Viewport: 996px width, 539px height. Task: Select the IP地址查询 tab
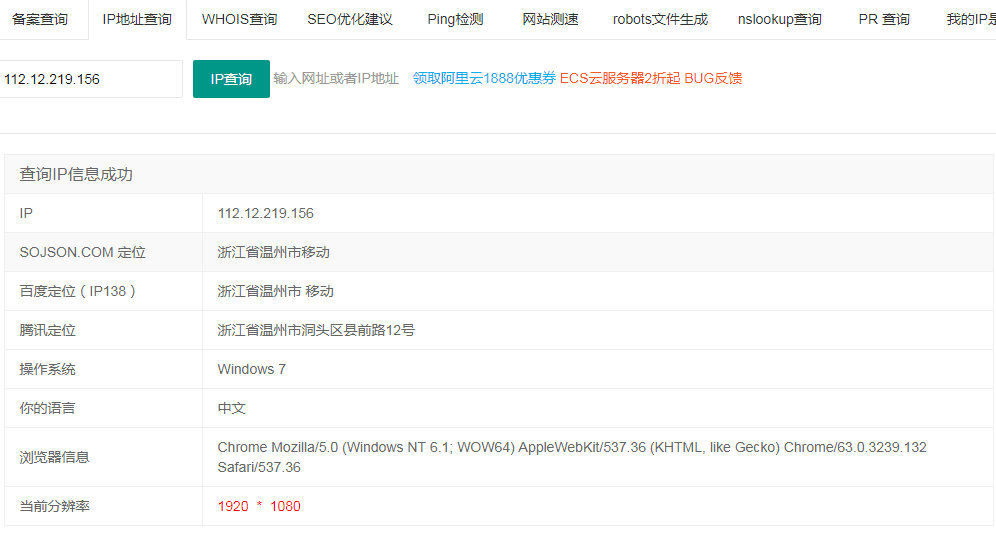tap(137, 20)
